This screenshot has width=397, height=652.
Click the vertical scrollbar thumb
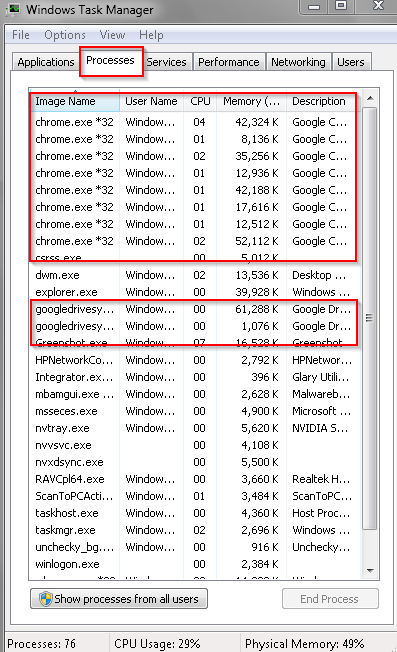point(370,318)
